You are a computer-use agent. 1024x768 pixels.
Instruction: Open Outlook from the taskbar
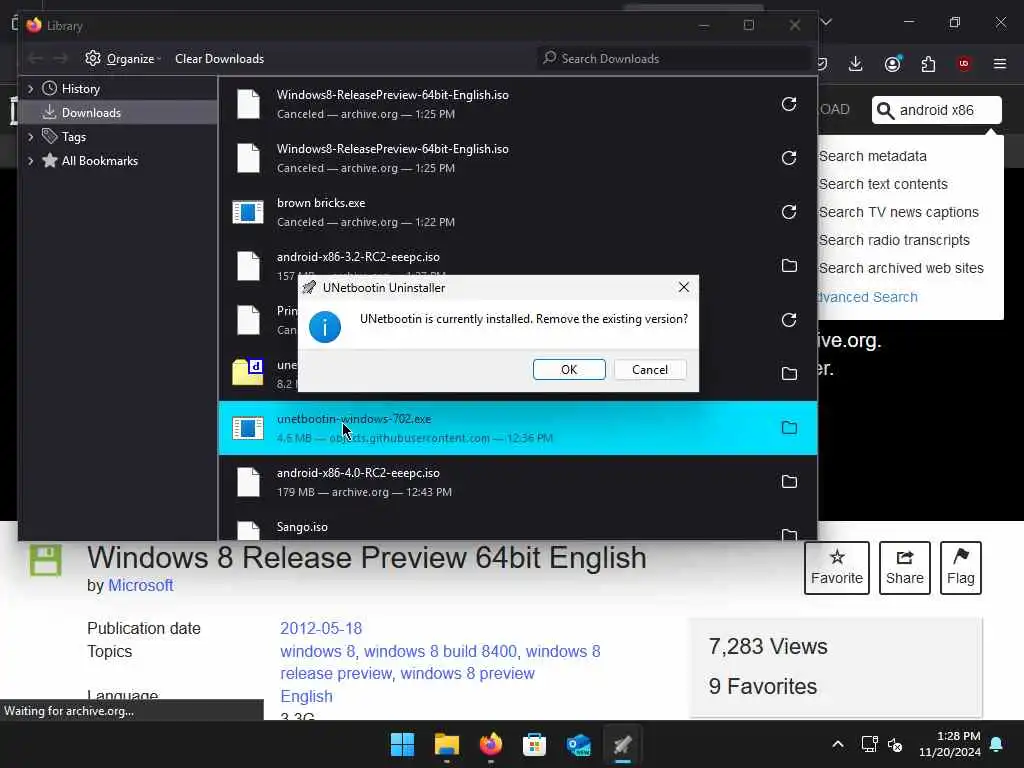[x=579, y=744]
